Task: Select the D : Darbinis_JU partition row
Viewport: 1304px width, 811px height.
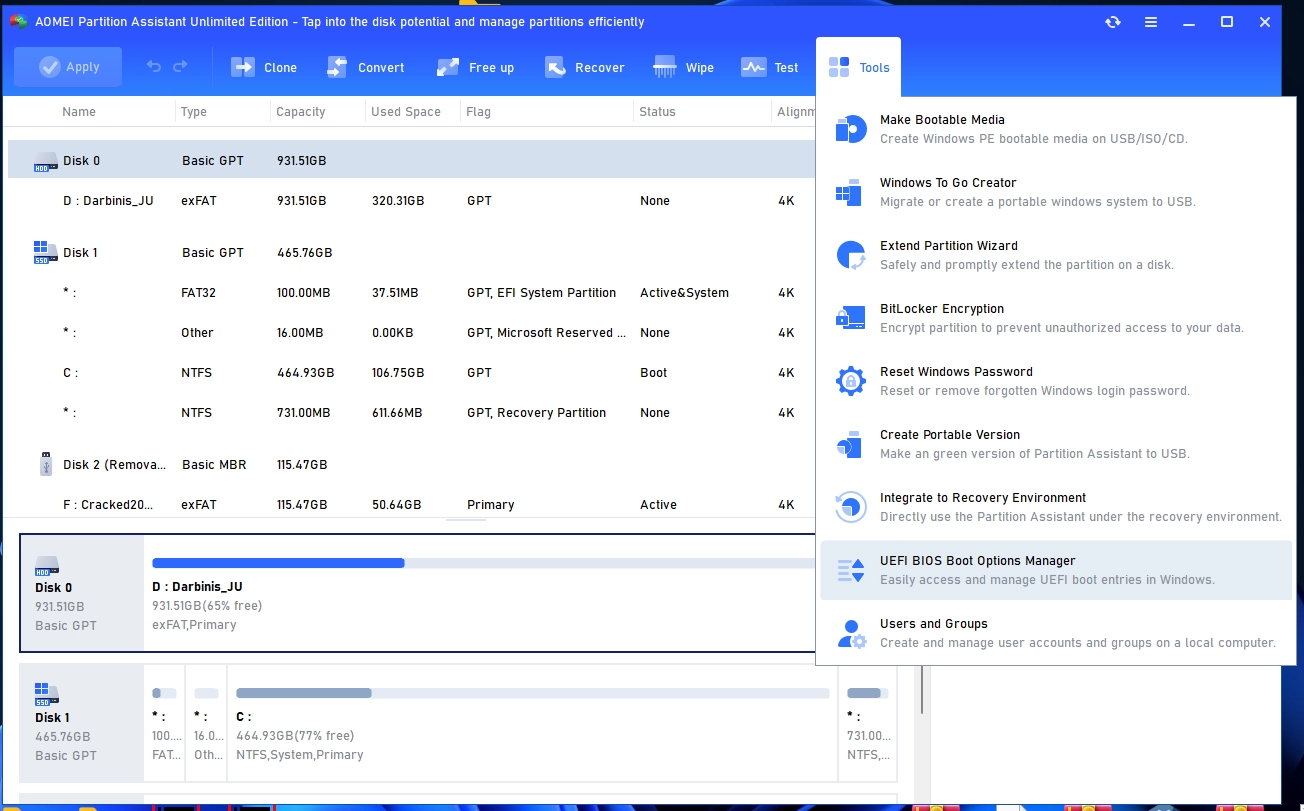Action: point(412,201)
